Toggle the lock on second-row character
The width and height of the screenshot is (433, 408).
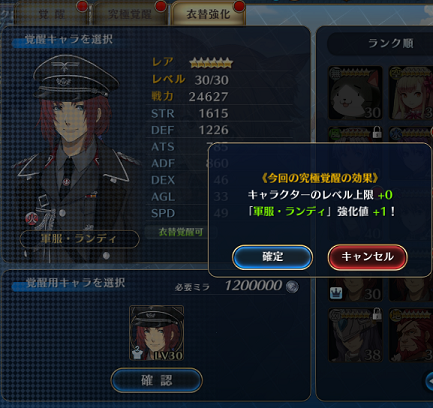point(377,132)
